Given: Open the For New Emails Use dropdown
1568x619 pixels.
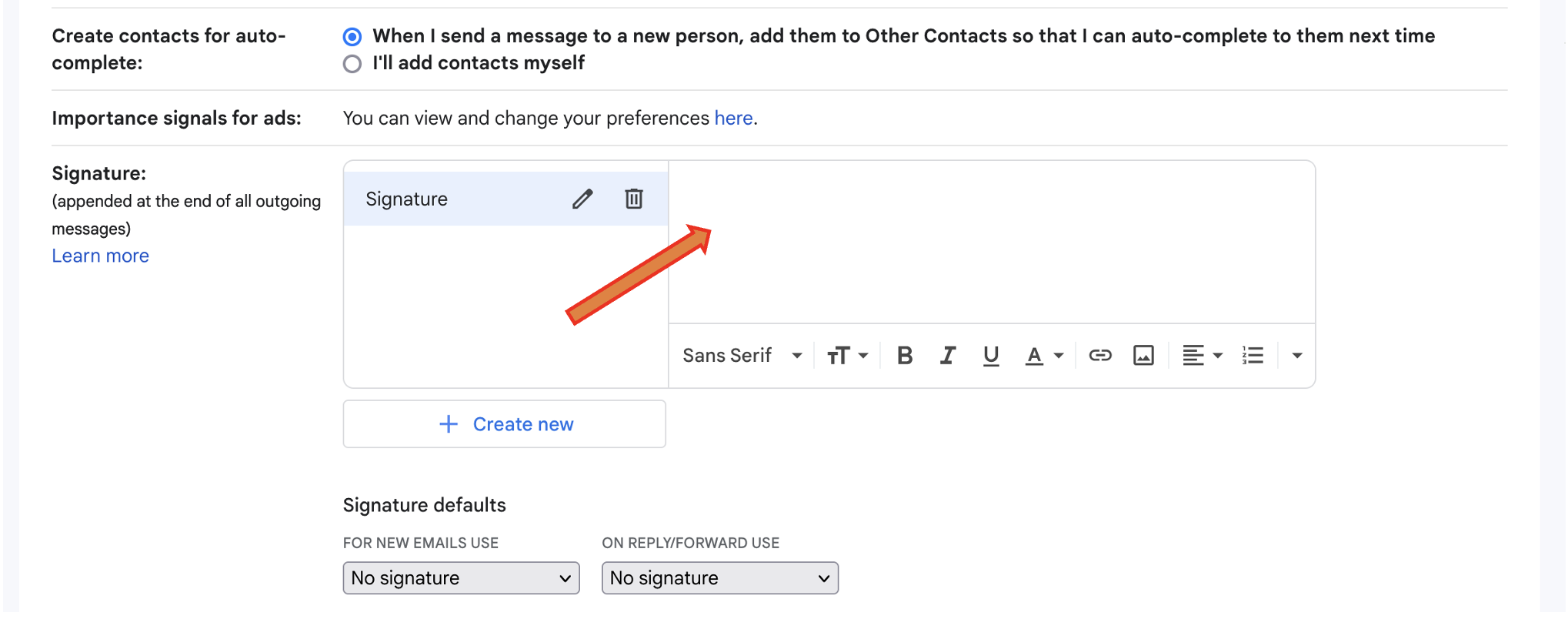Looking at the screenshot, I should [x=462, y=578].
